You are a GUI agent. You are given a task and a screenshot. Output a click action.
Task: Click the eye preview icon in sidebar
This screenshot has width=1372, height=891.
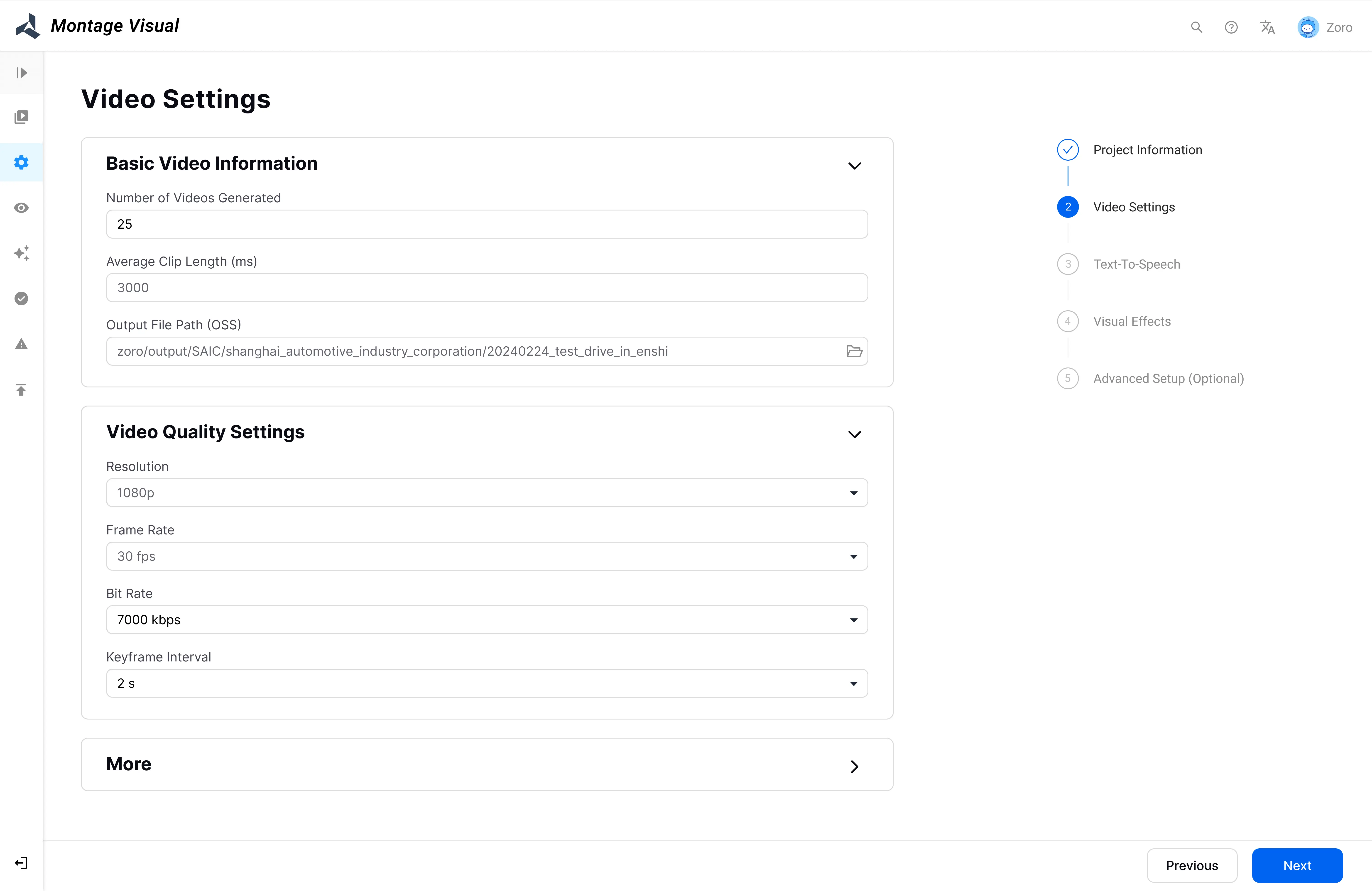(21, 208)
